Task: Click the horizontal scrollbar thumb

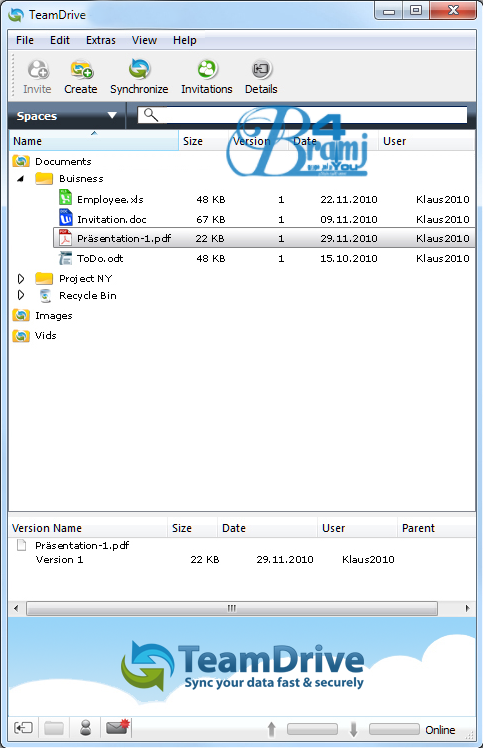Action: pos(232,608)
